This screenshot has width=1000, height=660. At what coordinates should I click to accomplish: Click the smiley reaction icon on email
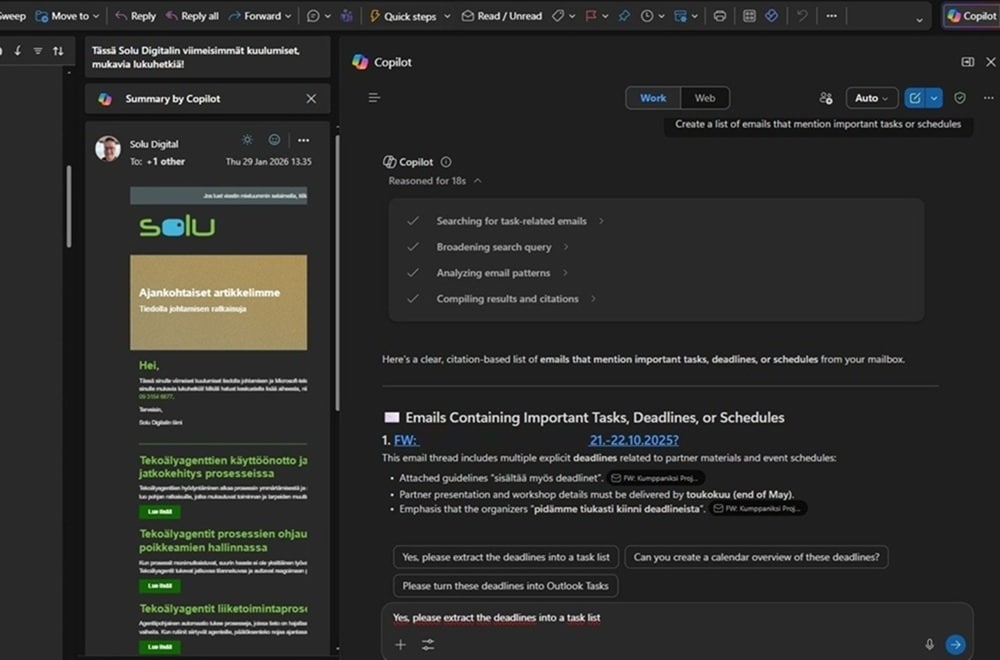pos(274,140)
